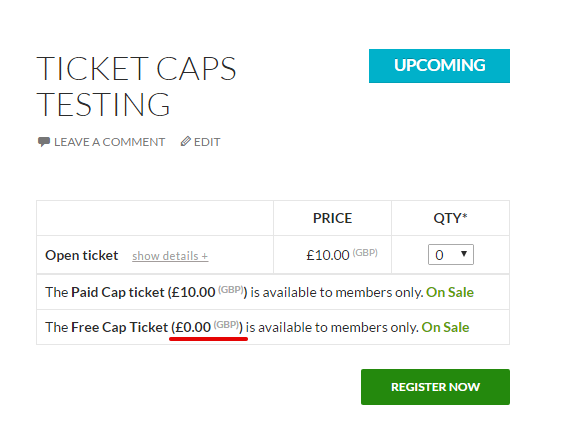Click On Sale in Free Cap row
The height and width of the screenshot is (431, 567).
[x=446, y=327]
